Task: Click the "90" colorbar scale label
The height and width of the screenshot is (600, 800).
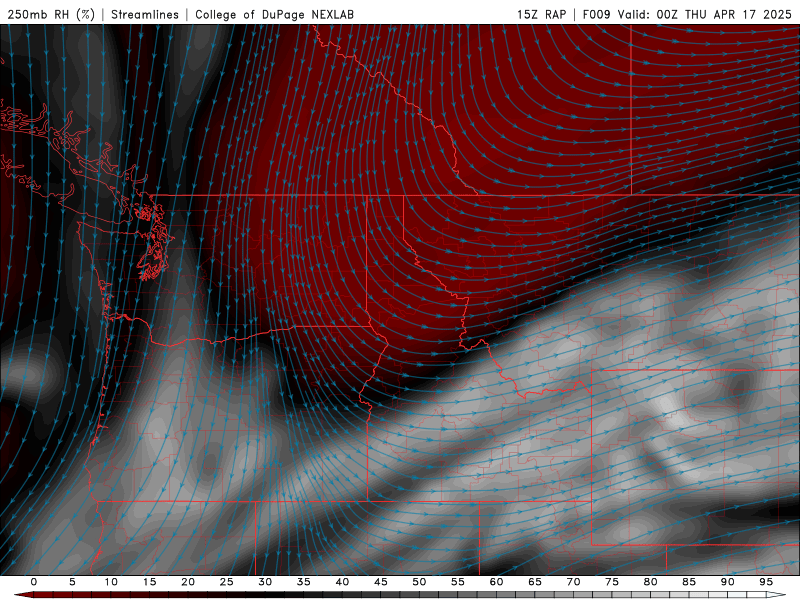Action: (x=728, y=582)
